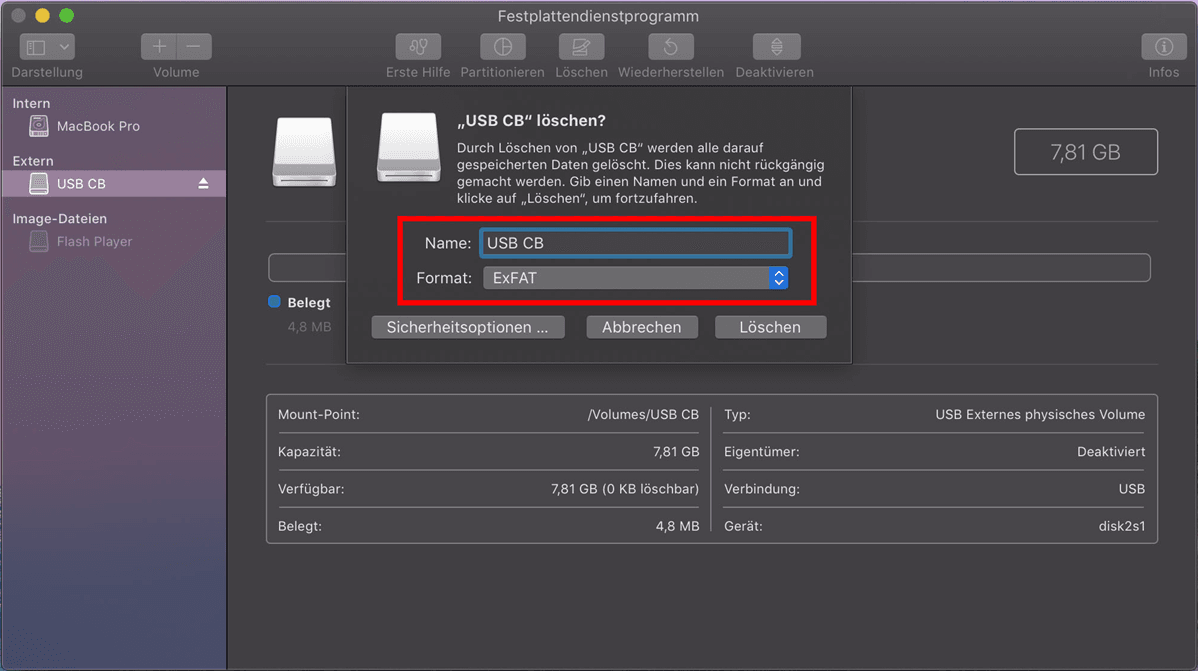The image size is (1198, 671).
Task: Show the Infos panel
Action: 1164,47
